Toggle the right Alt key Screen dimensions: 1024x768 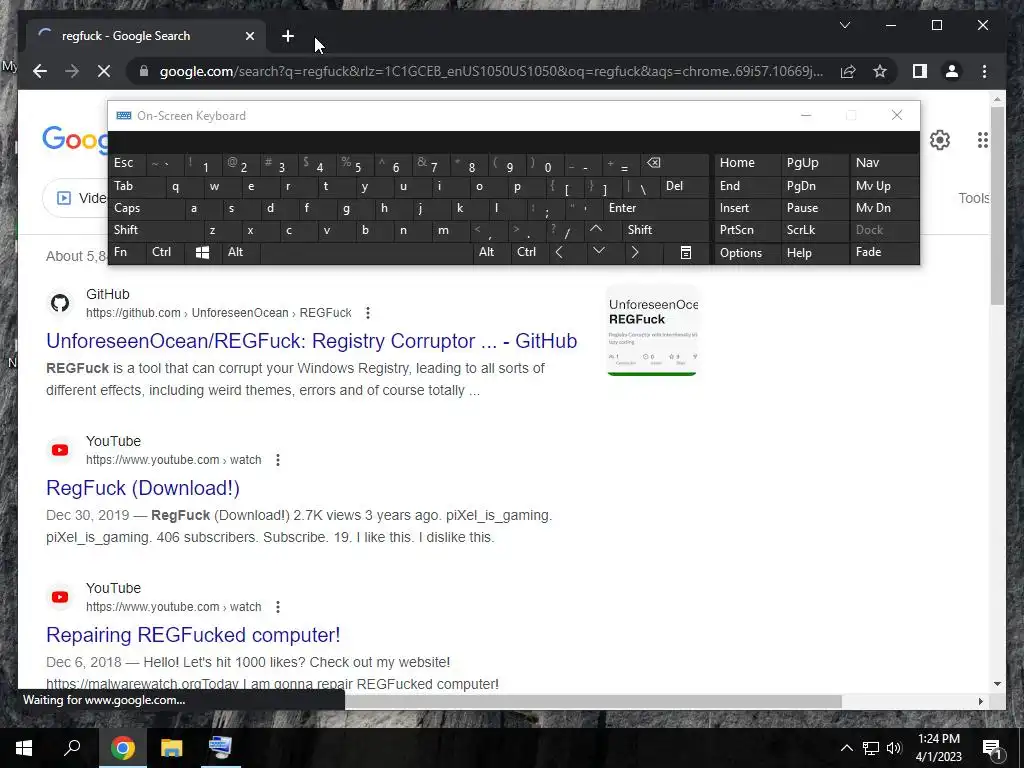[x=492, y=252]
